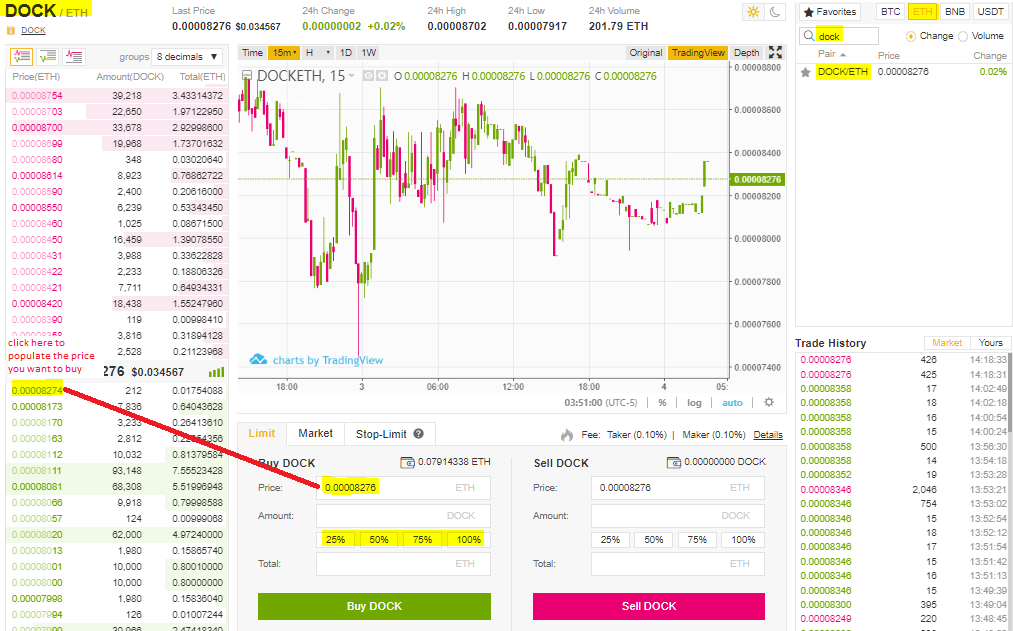Click the buy Price input field
The image size is (1013, 631).
click(x=403, y=488)
